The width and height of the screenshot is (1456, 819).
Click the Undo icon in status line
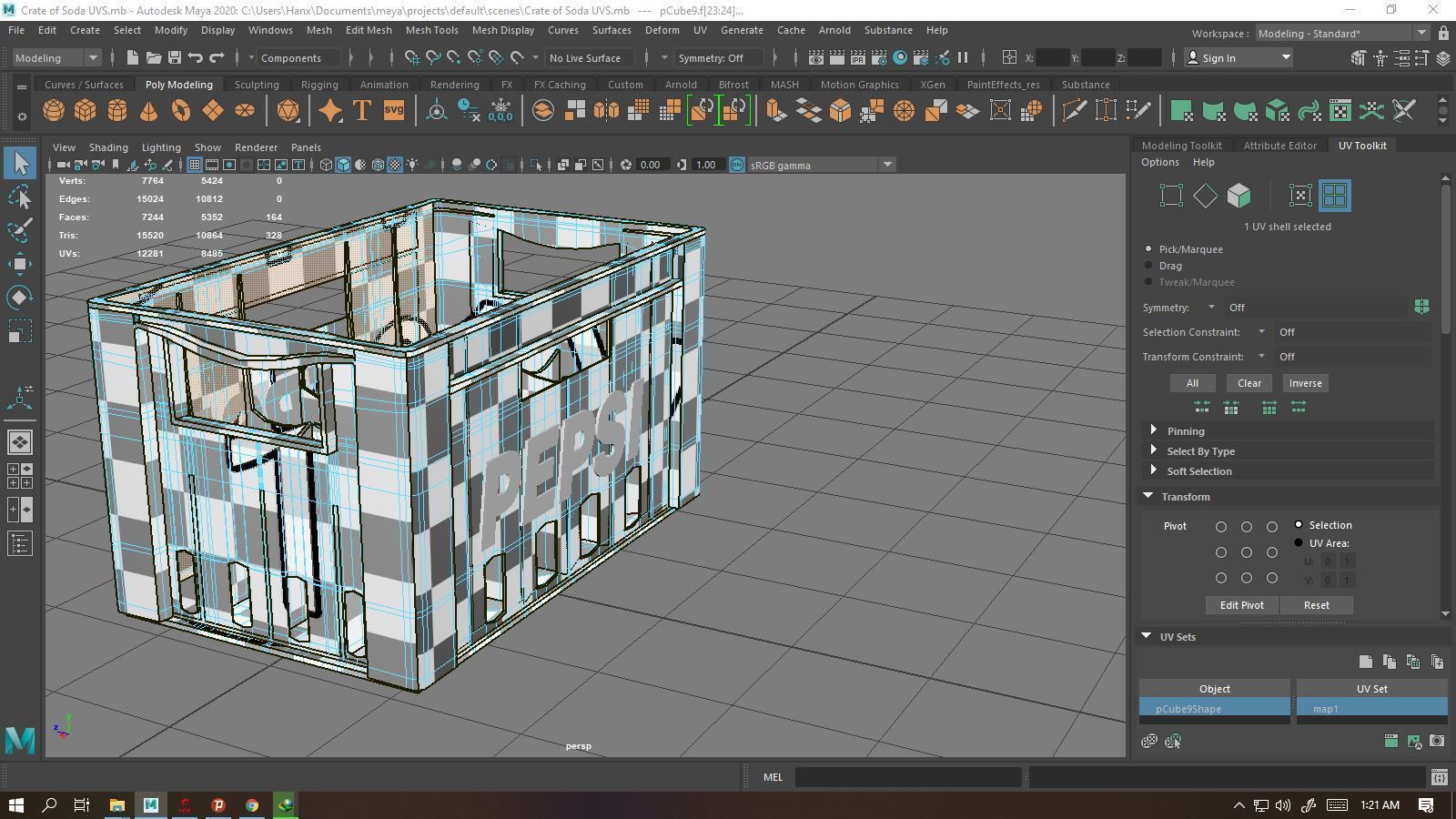tap(195, 57)
